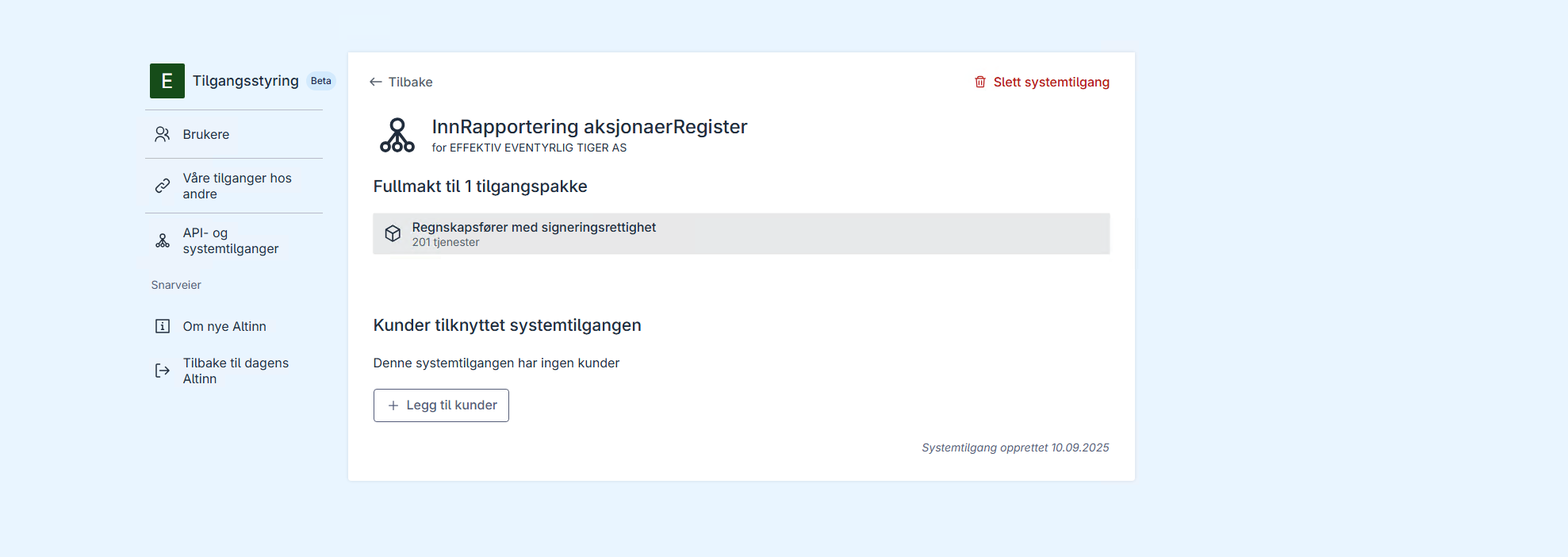Click the green E organization logo

tap(167, 81)
